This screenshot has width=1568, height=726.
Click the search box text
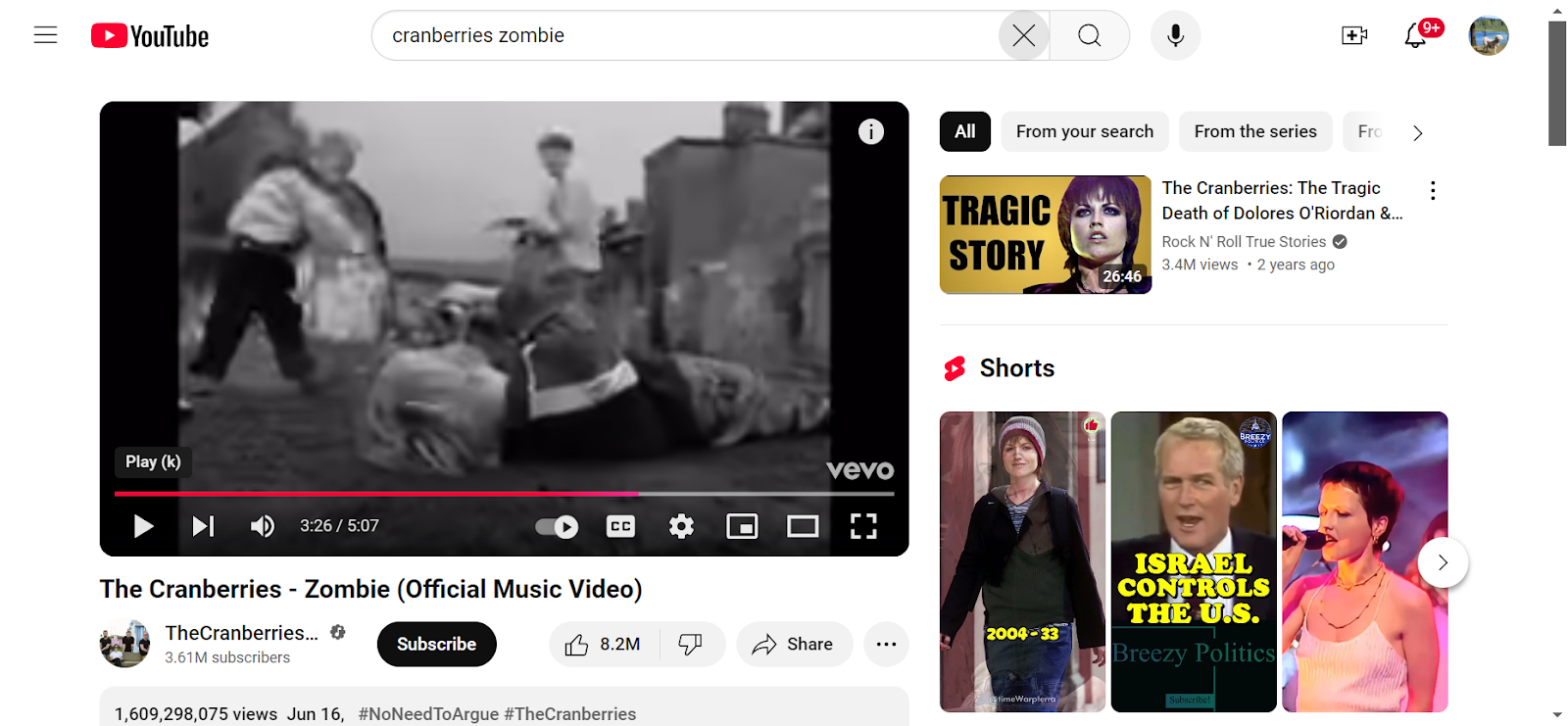tap(478, 35)
